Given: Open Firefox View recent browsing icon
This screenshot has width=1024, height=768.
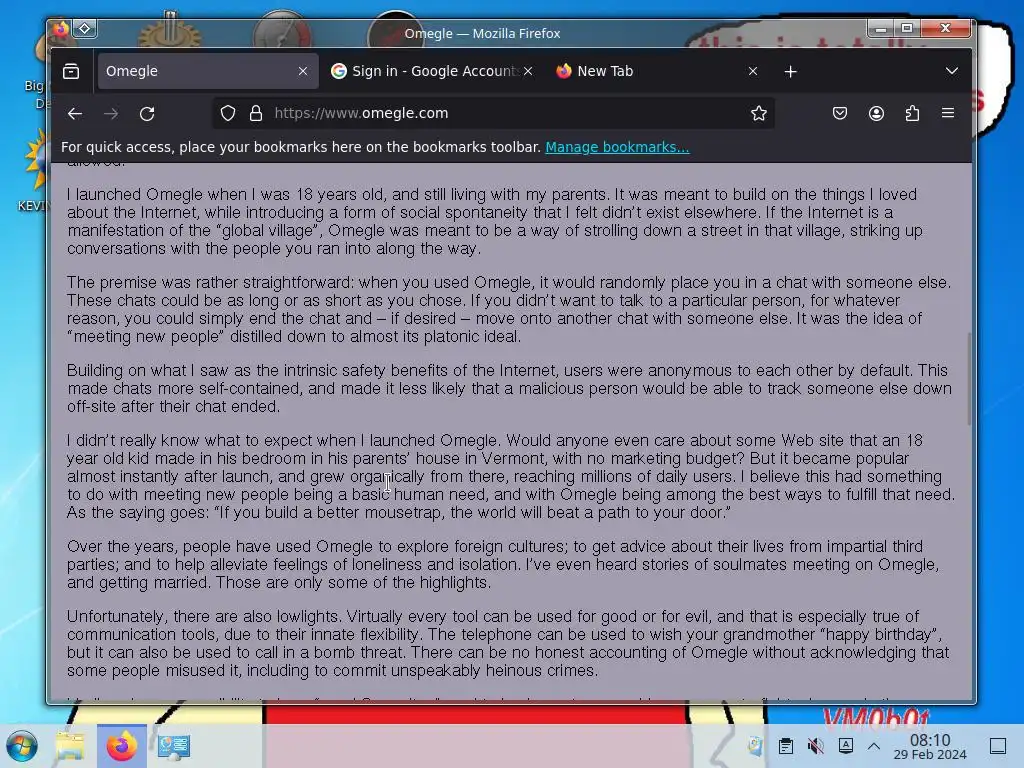Looking at the screenshot, I should (71, 71).
